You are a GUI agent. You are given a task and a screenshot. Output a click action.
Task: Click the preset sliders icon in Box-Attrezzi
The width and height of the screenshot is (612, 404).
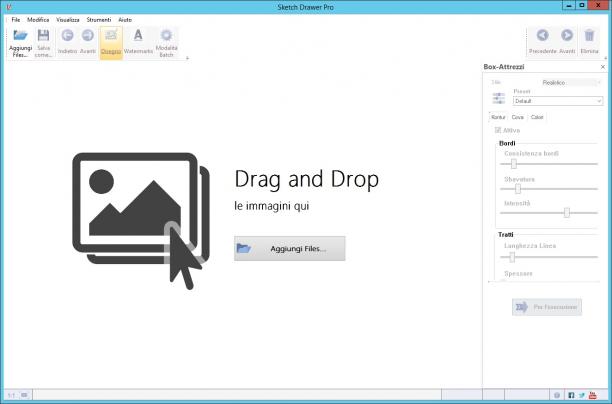498,98
